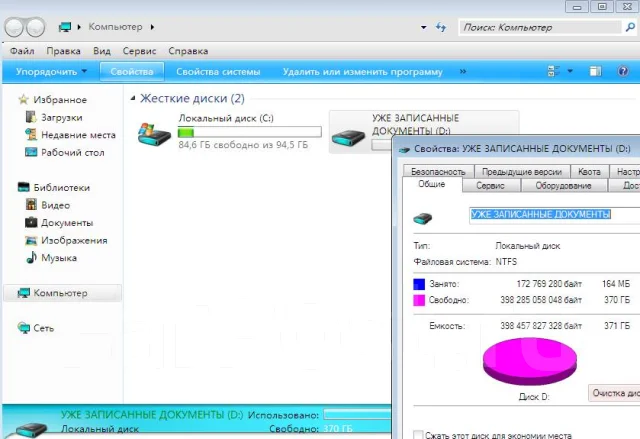Click the change view icon in toolbar
This screenshot has width=640, height=439.
pyautogui.click(x=553, y=71)
